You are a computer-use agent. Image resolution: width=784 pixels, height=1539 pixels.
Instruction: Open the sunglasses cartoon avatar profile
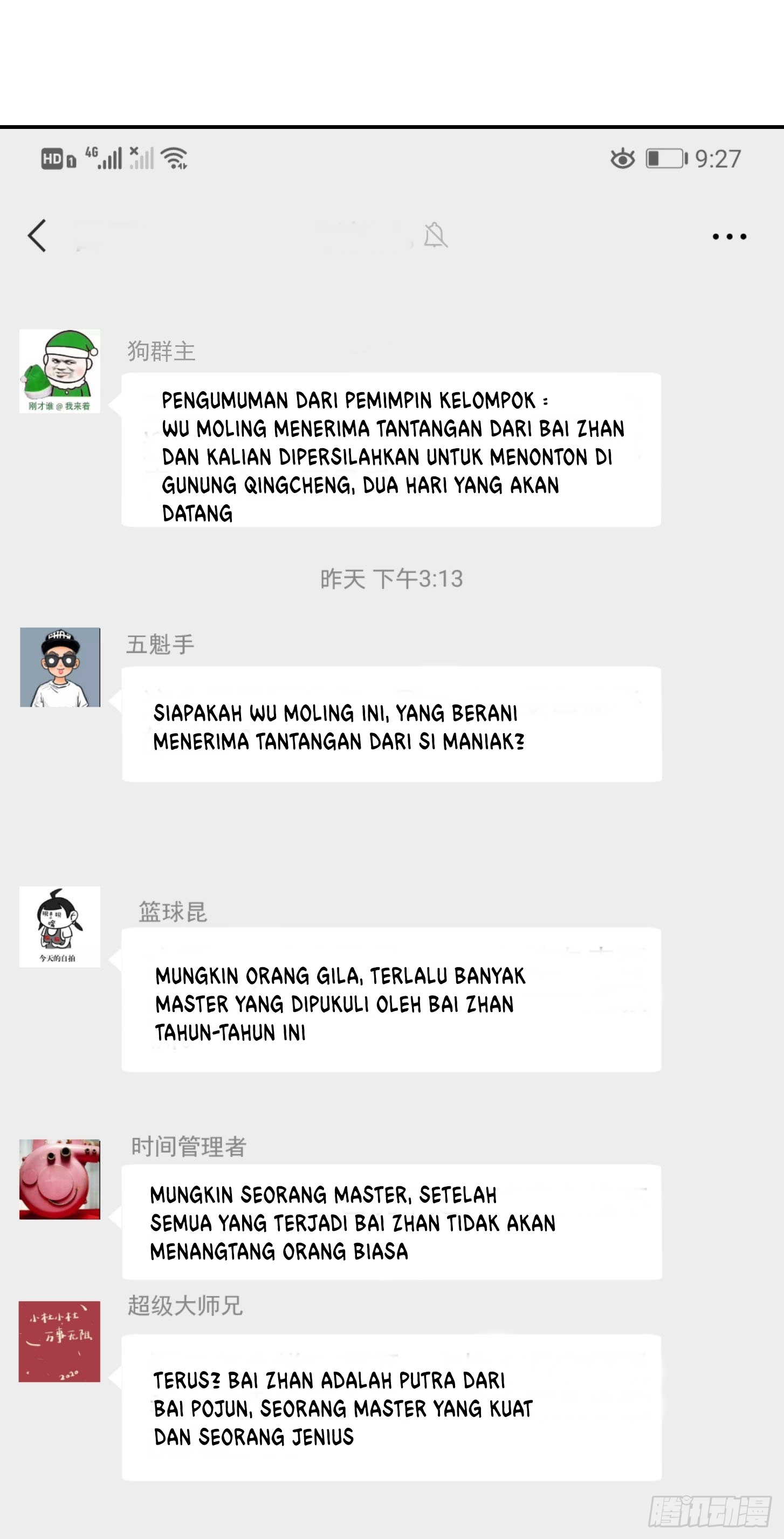pos(60,667)
